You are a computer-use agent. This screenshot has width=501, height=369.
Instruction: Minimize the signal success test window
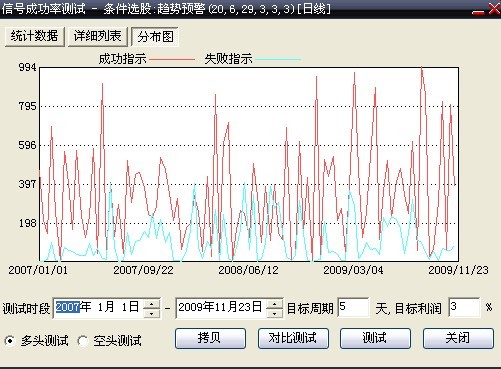(478, 10)
